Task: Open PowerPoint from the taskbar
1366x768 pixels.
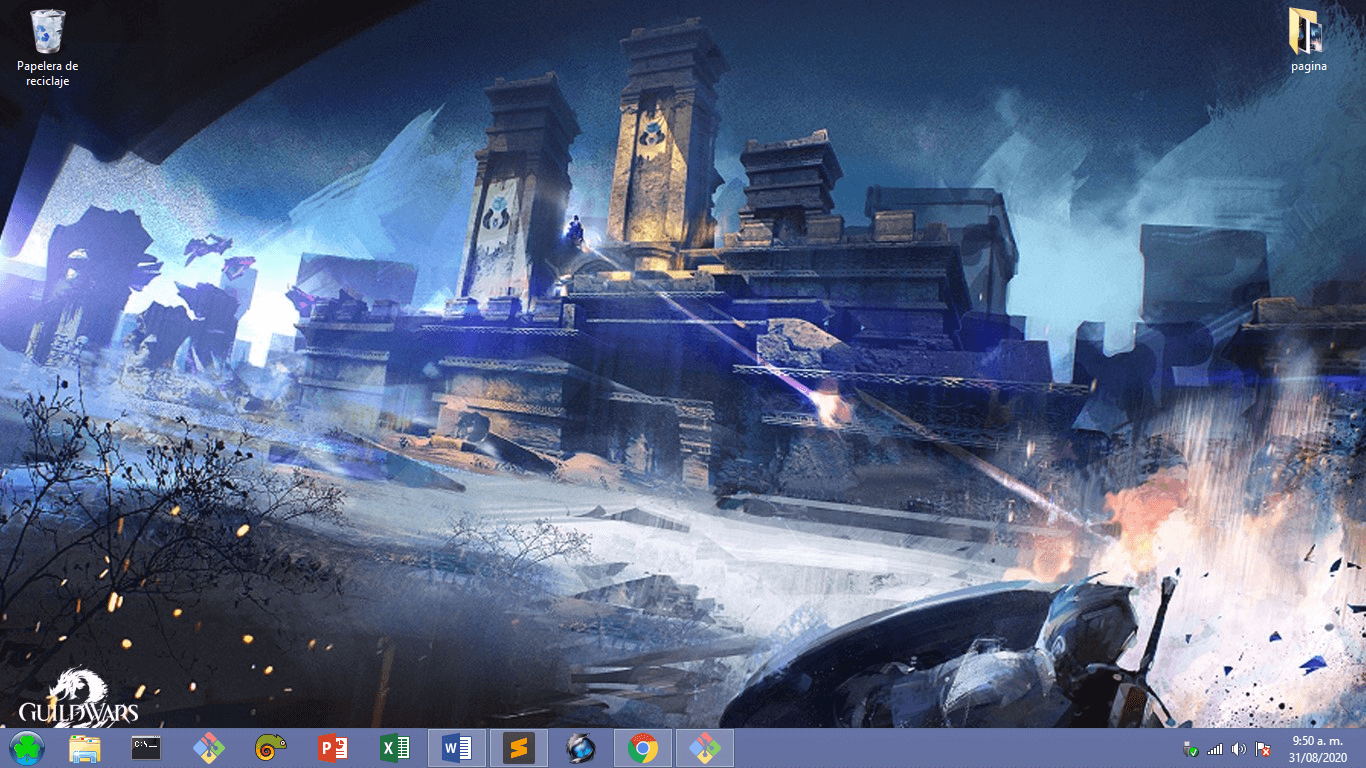Action: coord(332,748)
